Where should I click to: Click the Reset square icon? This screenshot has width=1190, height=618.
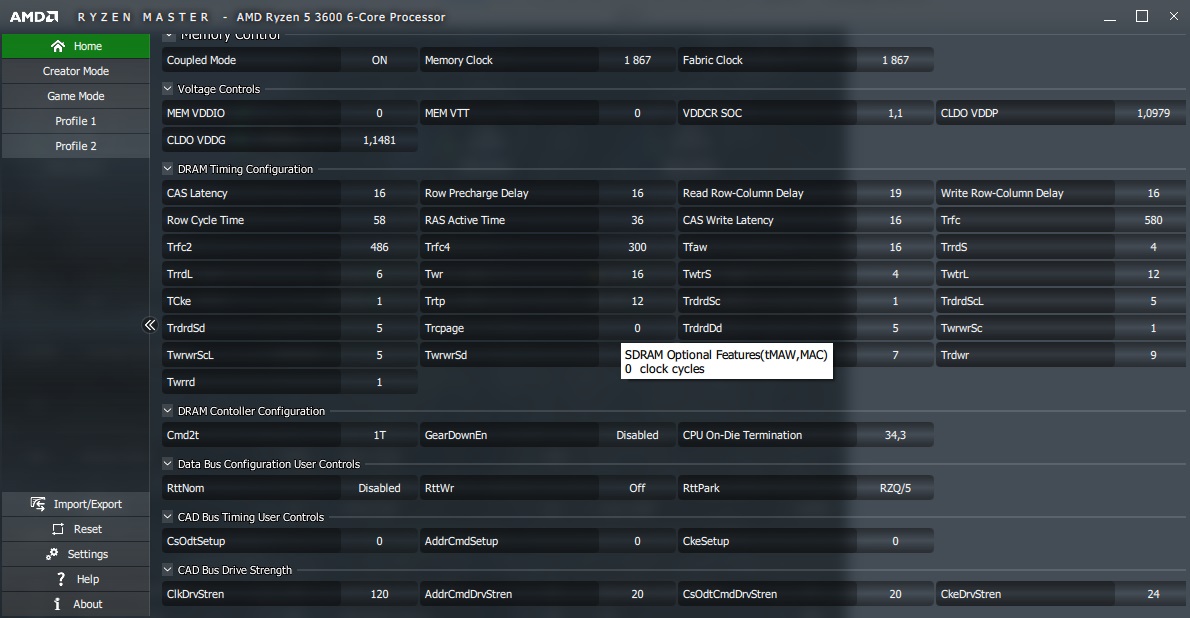pyautogui.click(x=58, y=529)
